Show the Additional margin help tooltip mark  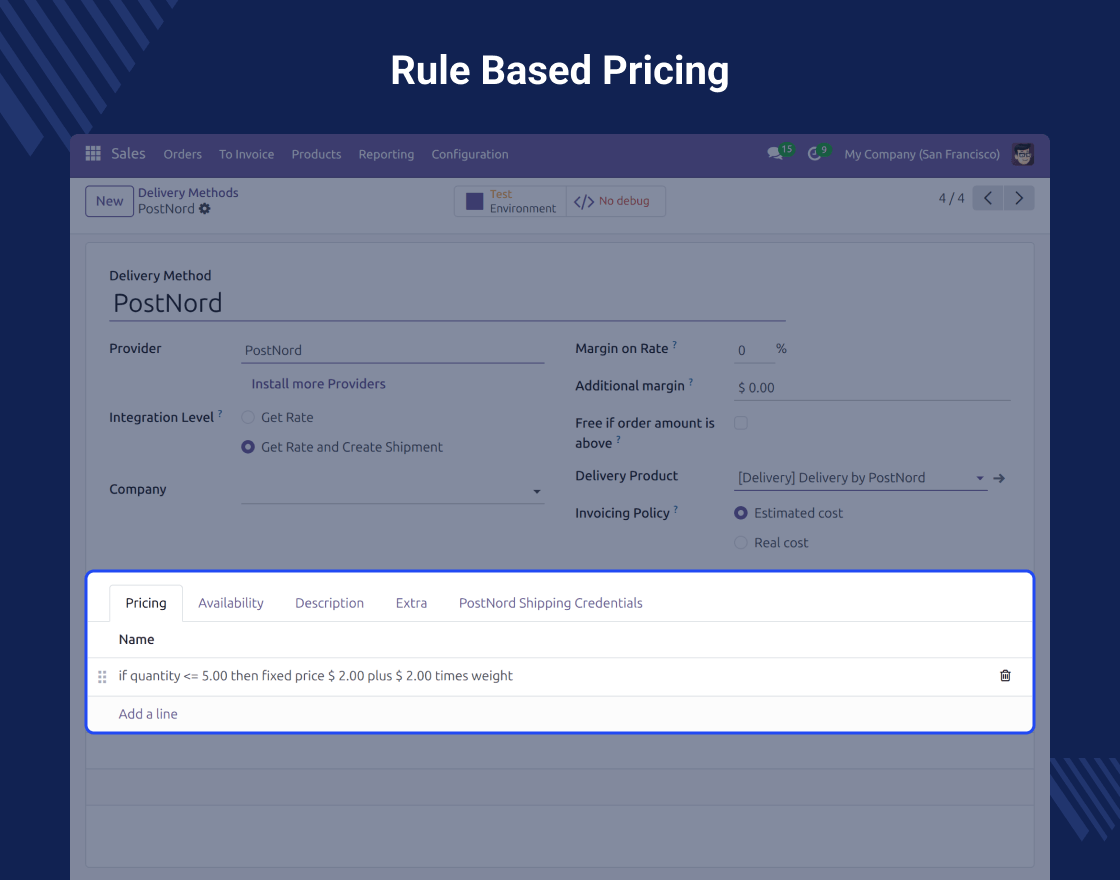(x=691, y=381)
